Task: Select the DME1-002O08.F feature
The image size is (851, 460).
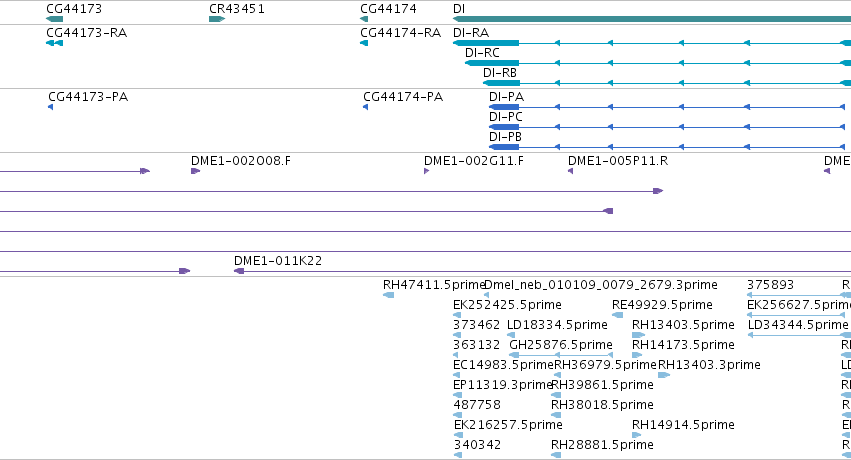Action: [x=240, y=161]
